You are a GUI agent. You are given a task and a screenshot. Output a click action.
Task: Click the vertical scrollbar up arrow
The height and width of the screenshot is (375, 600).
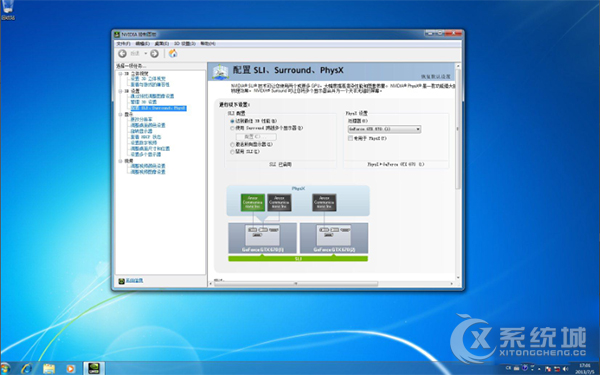click(458, 66)
